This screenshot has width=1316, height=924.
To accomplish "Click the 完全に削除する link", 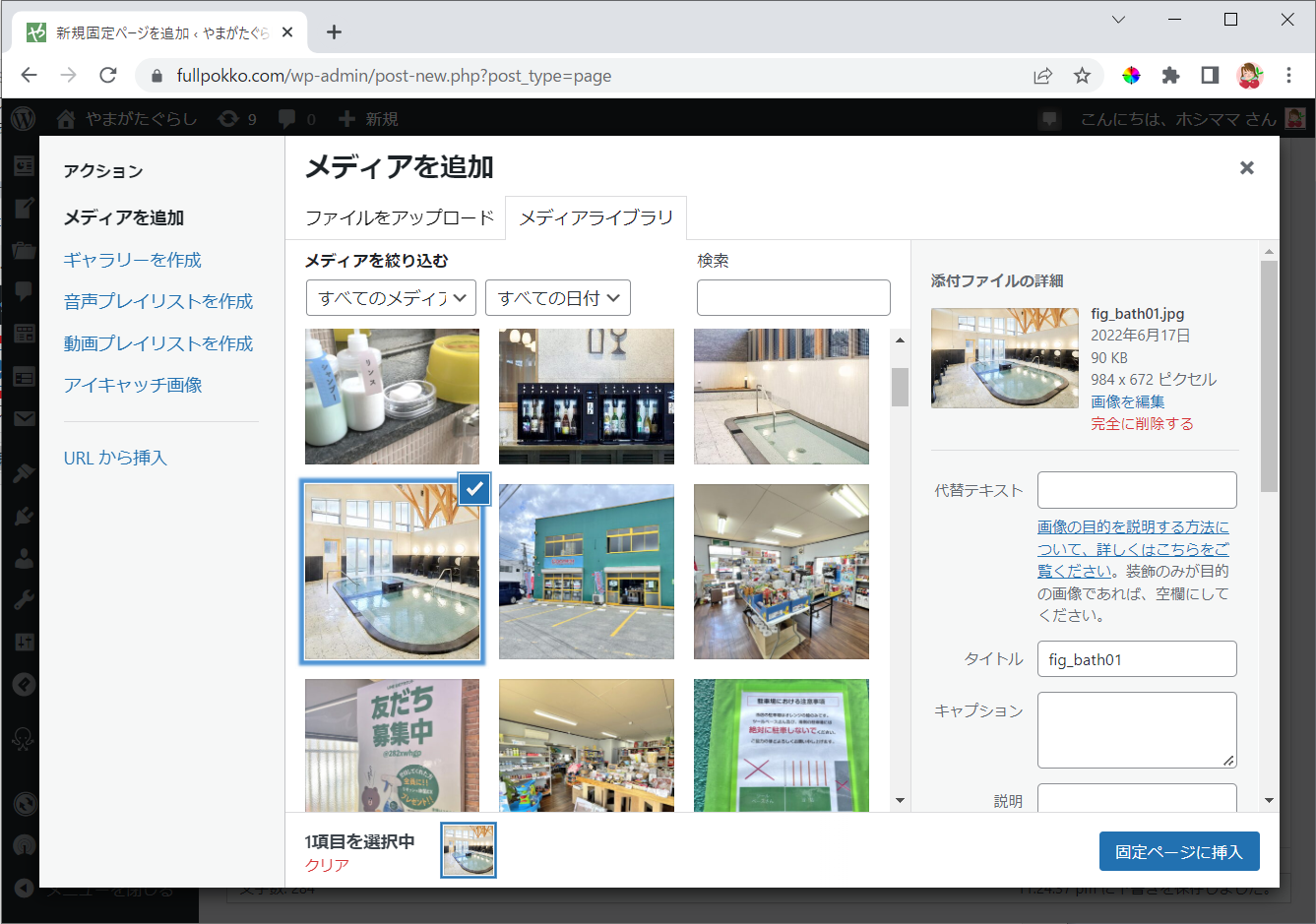I will [1142, 424].
